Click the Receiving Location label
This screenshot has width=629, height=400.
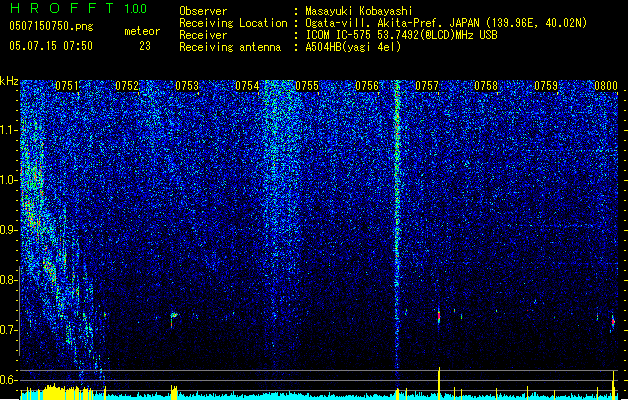click(233, 23)
